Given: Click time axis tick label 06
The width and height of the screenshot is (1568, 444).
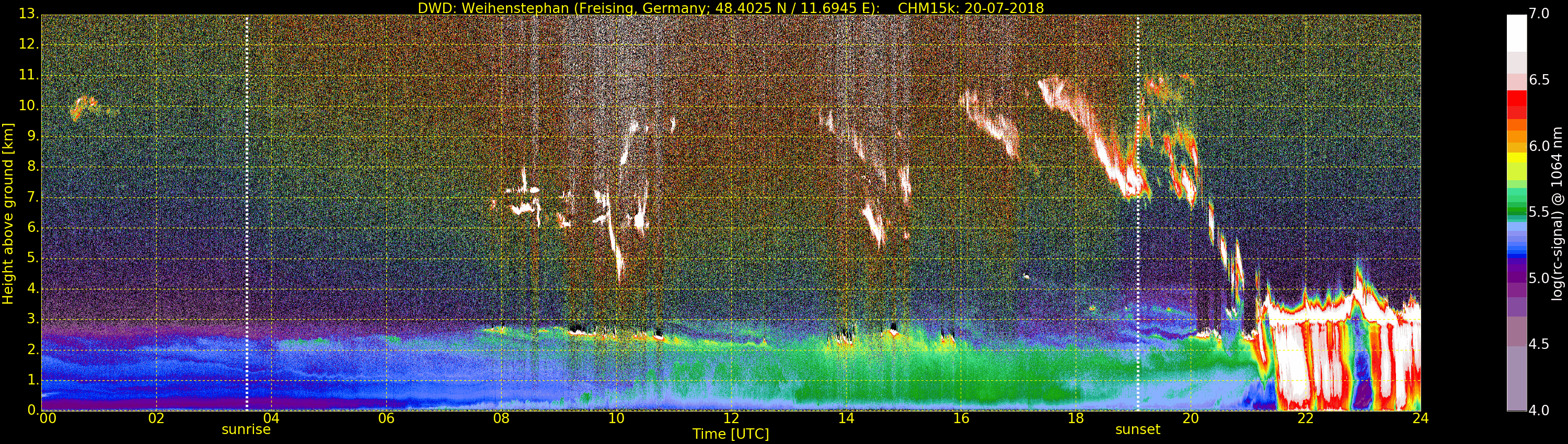Looking at the screenshot, I should click(386, 418).
